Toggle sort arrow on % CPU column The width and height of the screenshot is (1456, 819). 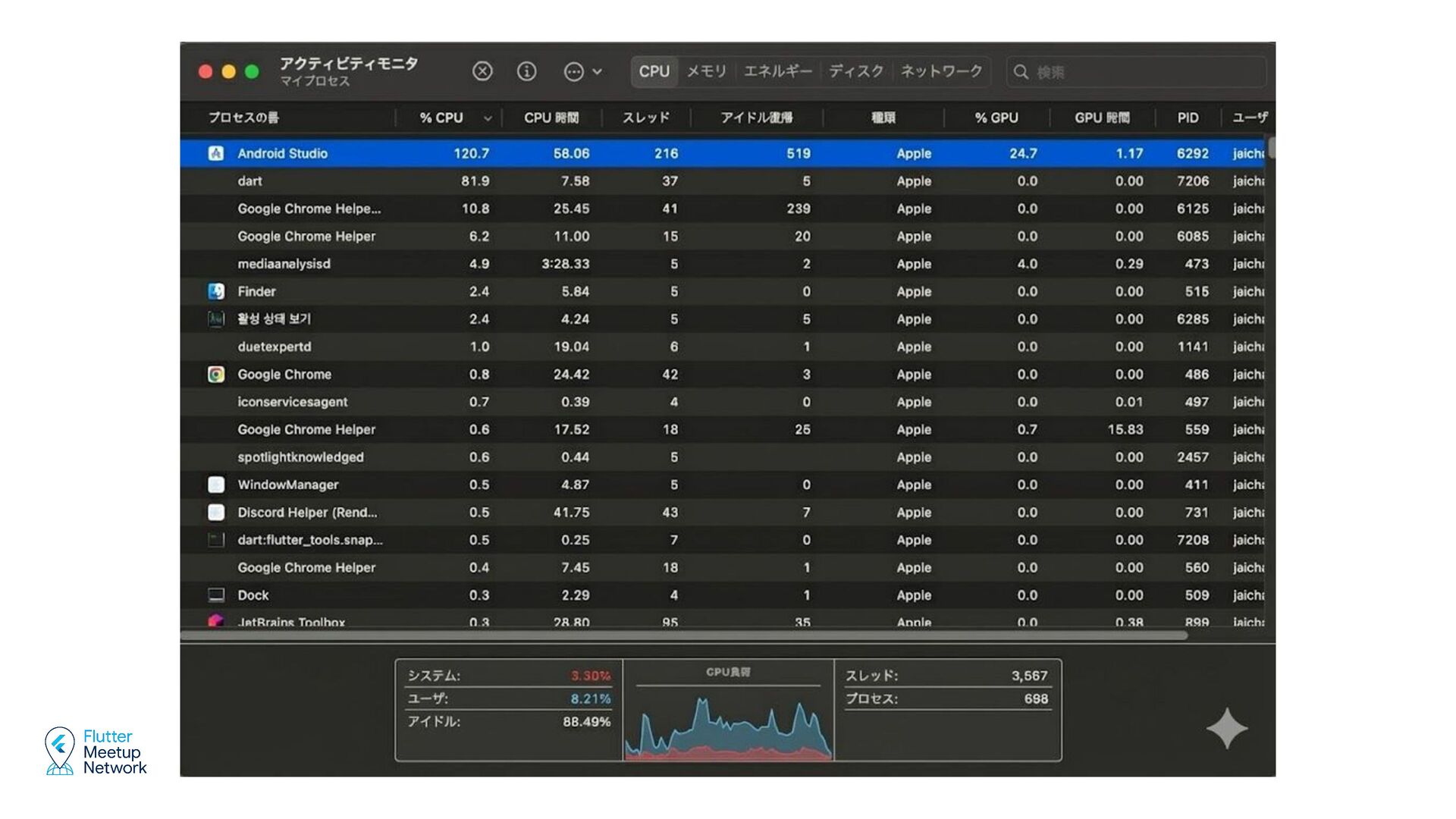(x=488, y=118)
